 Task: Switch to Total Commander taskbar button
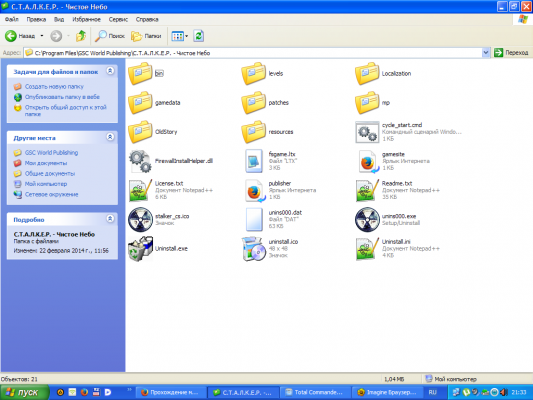(314, 392)
